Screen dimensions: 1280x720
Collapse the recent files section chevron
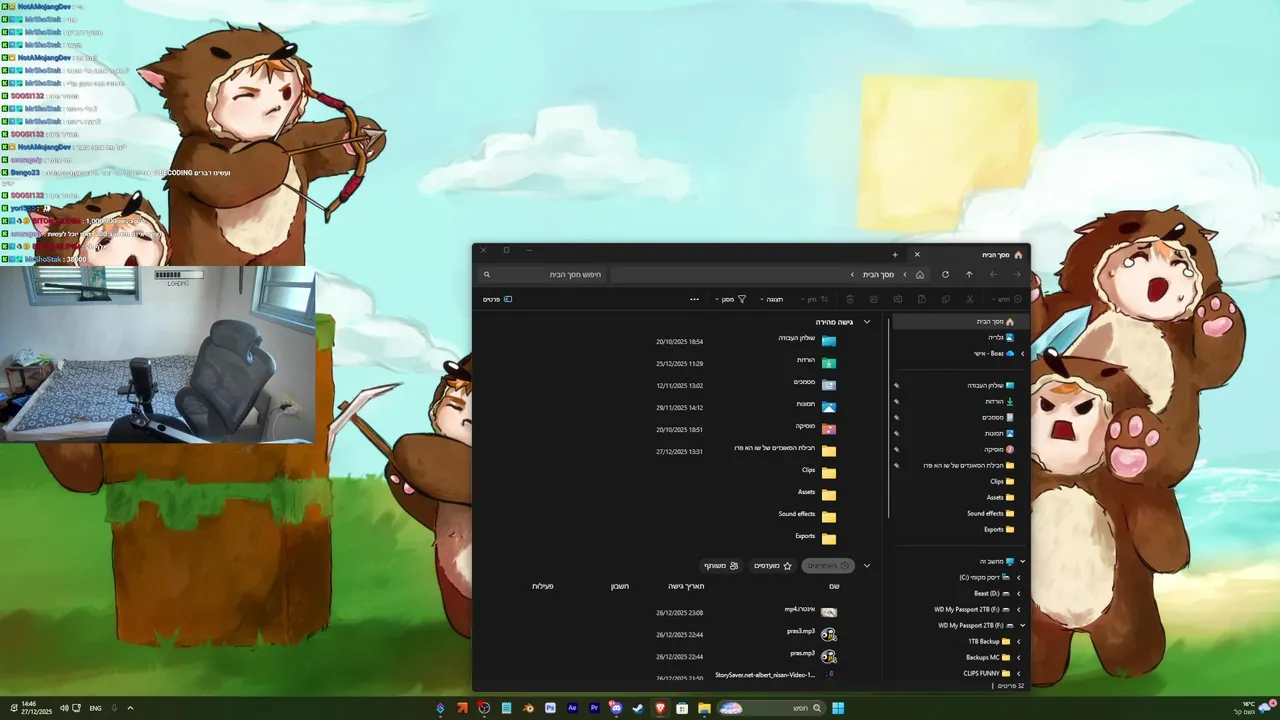[866, 566]
